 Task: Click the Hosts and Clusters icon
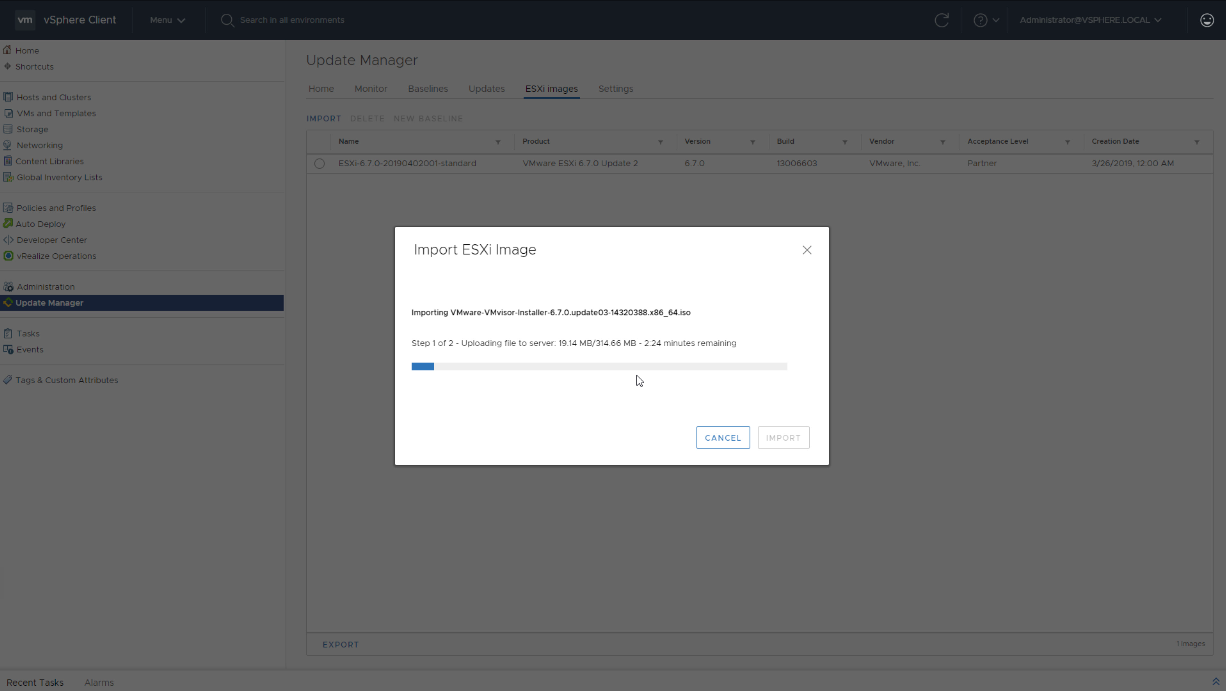[x=8, y=97]
